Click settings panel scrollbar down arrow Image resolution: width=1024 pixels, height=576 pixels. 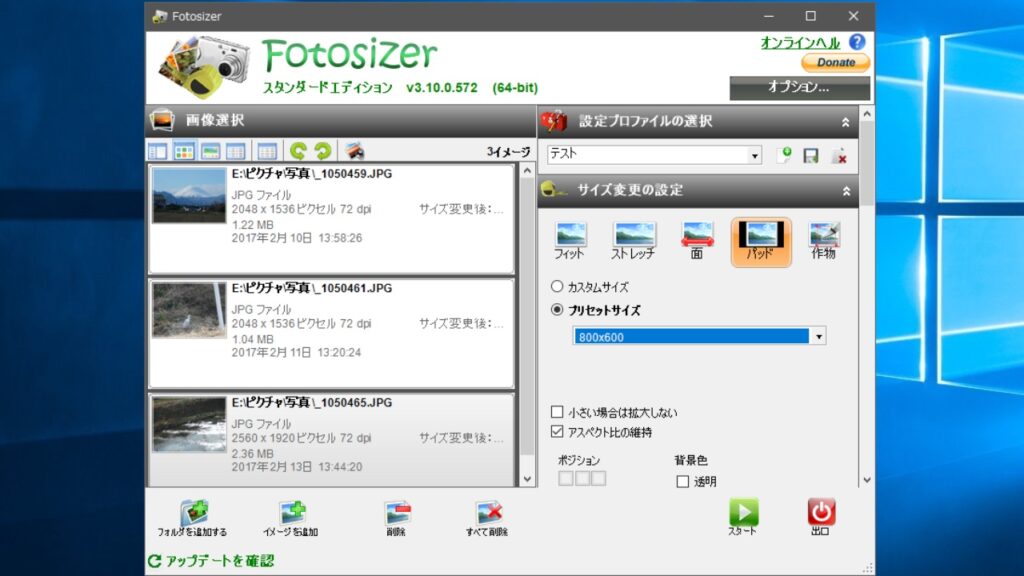pyautogui.click(x=867, y=480)
